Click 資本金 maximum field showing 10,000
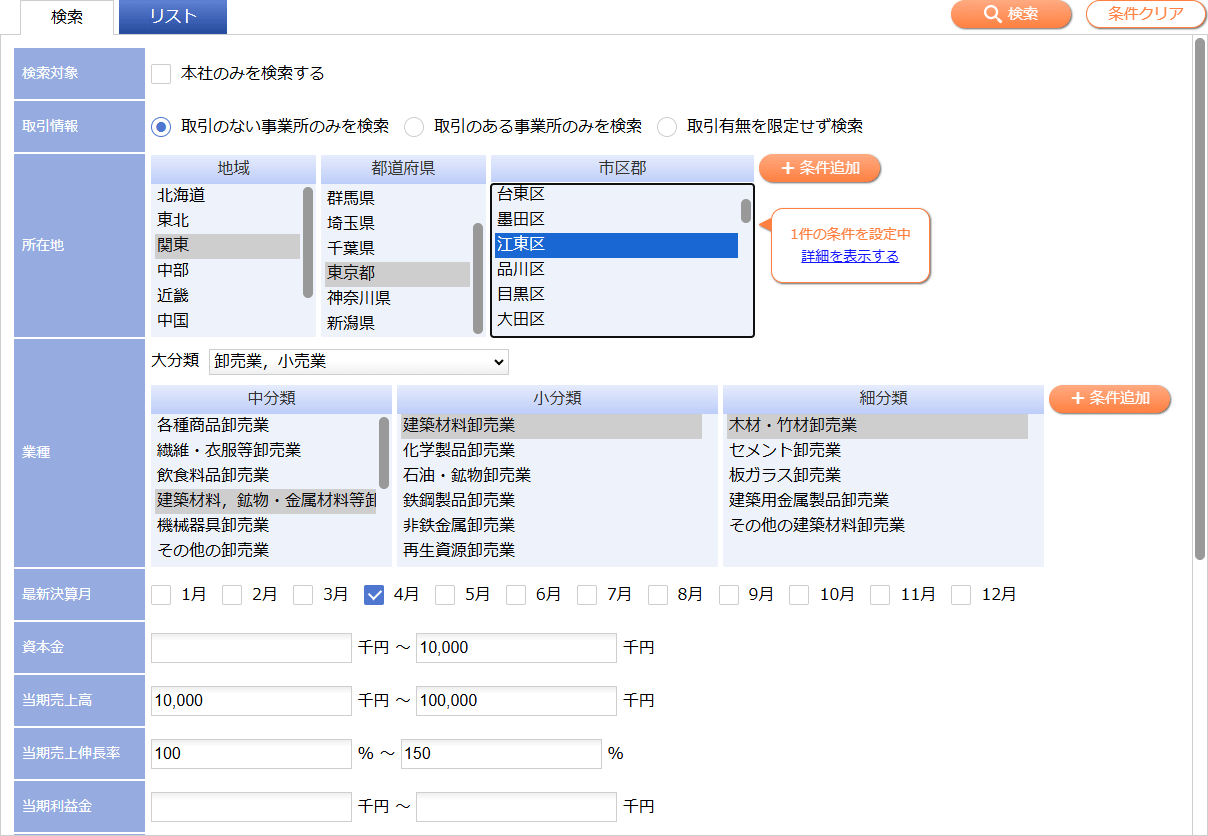1208x836 pixels. click(516, 648)
